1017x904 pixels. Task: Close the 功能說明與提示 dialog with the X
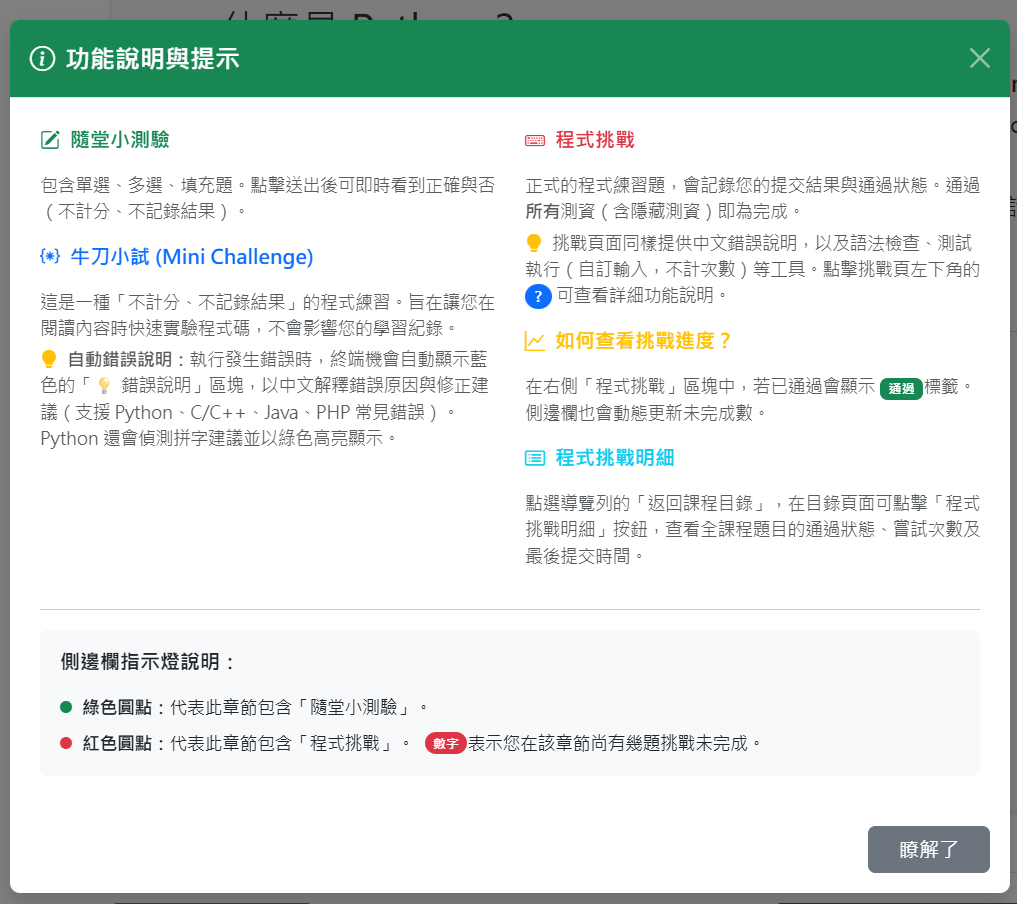click(x=979, y=58)
